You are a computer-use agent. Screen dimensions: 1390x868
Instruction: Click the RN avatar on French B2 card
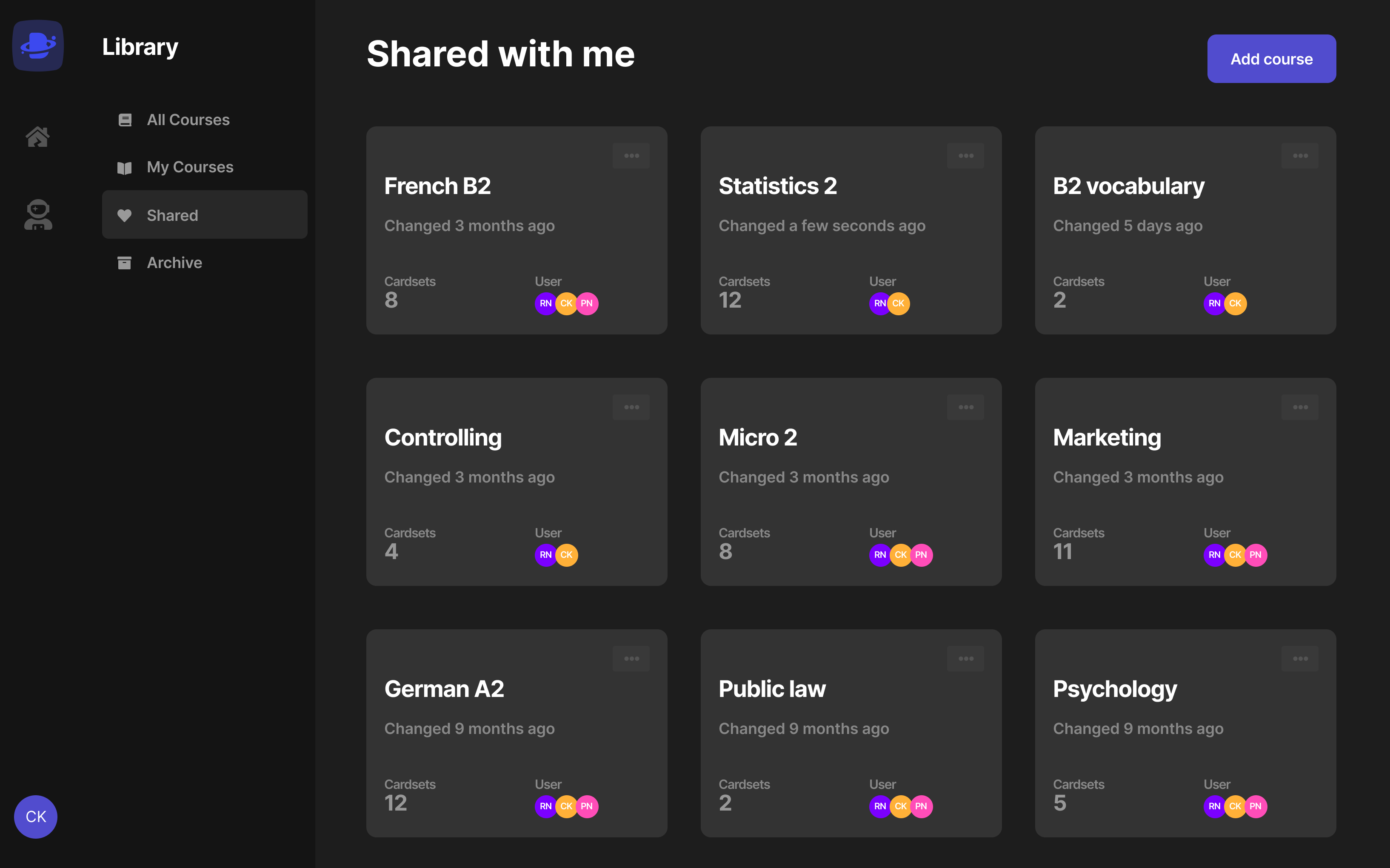545,303
